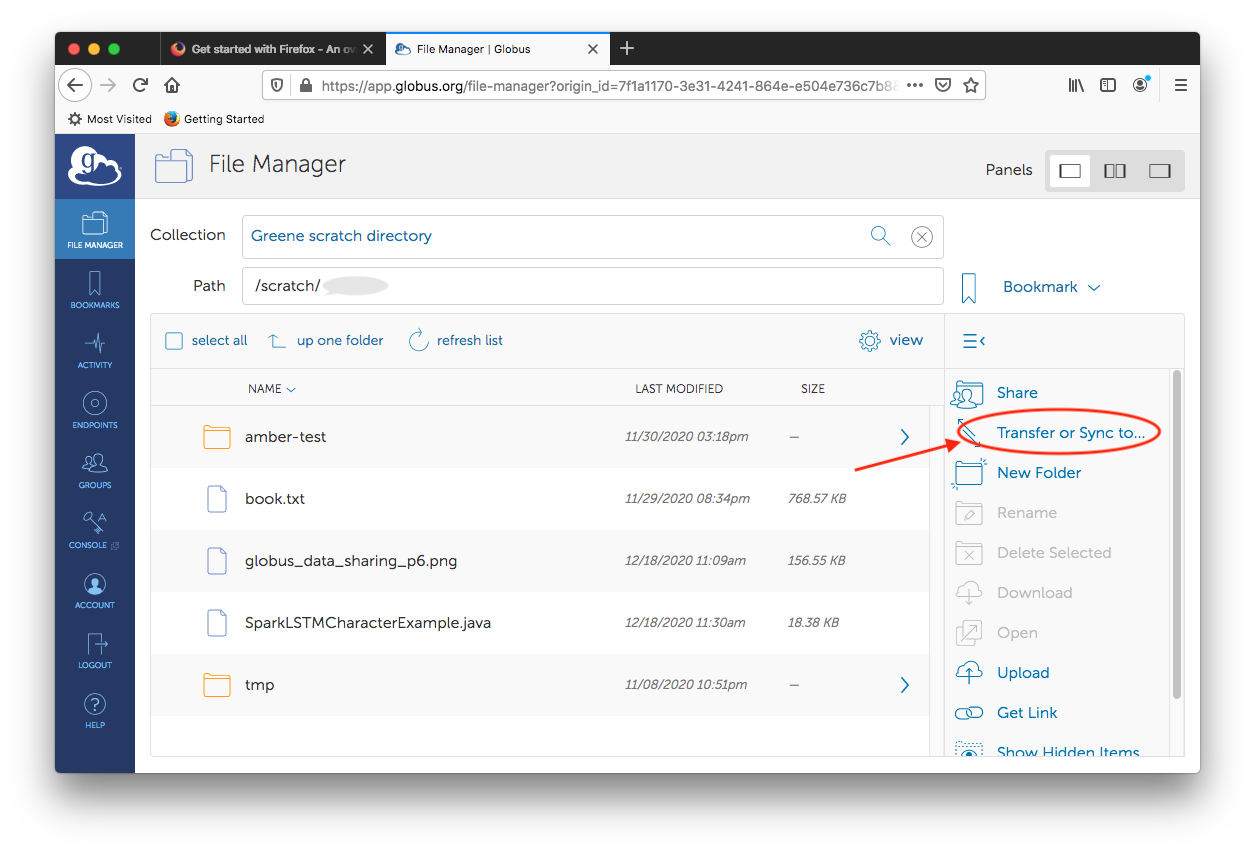Open the Groups sidebar icon
Viewport: 1255px width, 853px height.
coord(95,469)
